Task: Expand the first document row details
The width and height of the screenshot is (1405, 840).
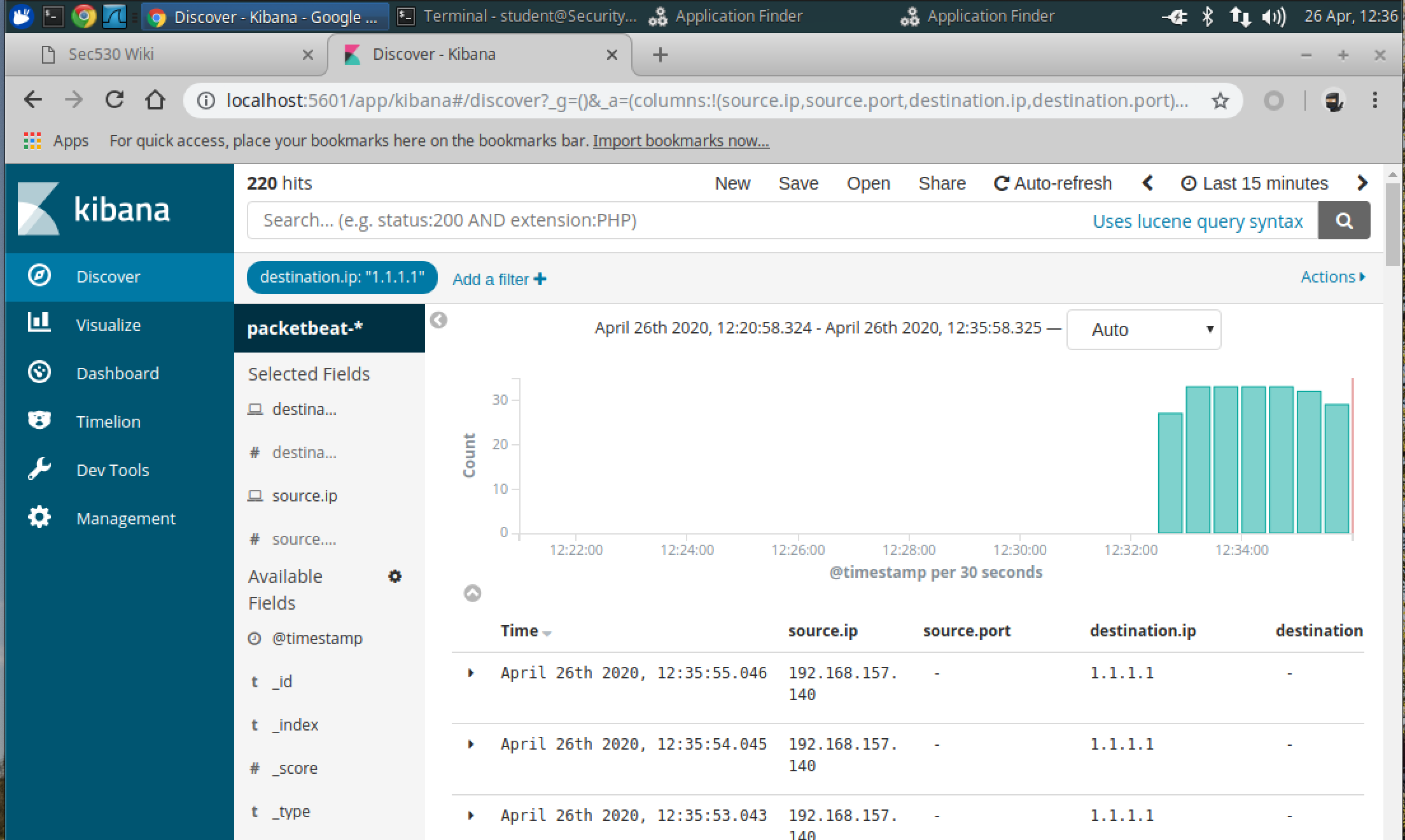Action: point(472,672)
